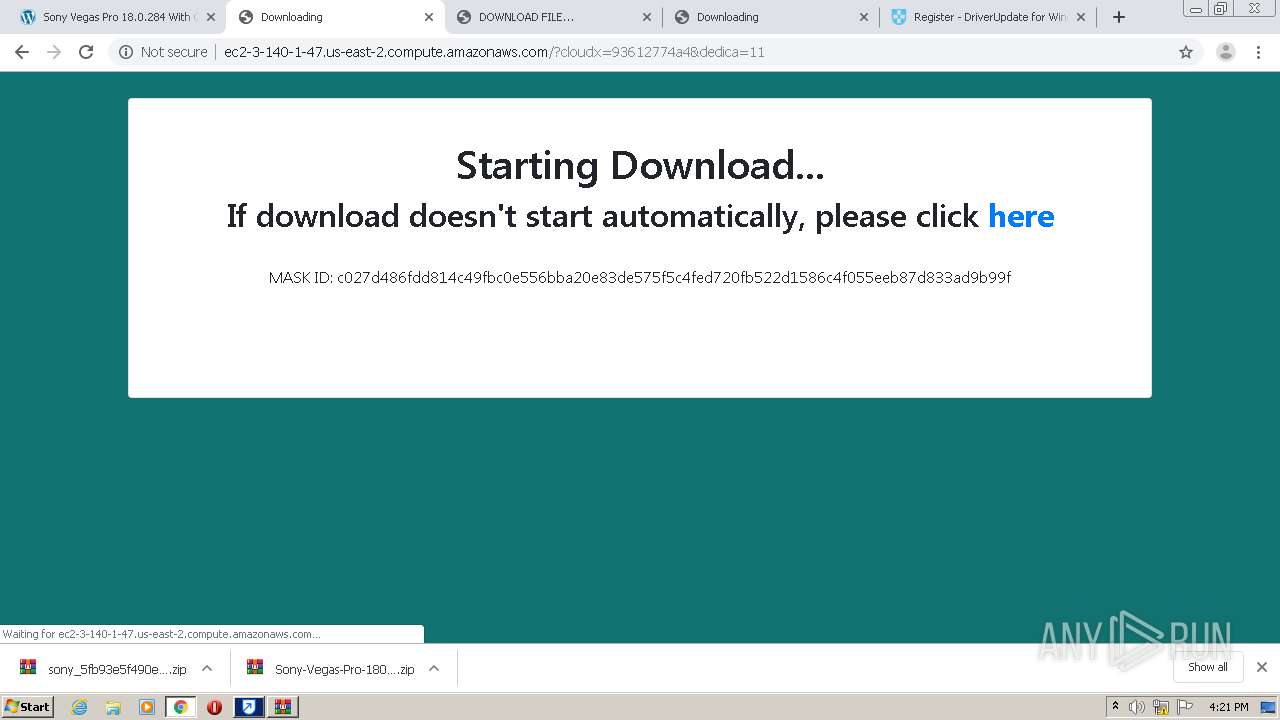Viewport: 1280px width, 720px height.
Task: Close the Register - DriverUpdate tab
Action: pos(1081,17)
